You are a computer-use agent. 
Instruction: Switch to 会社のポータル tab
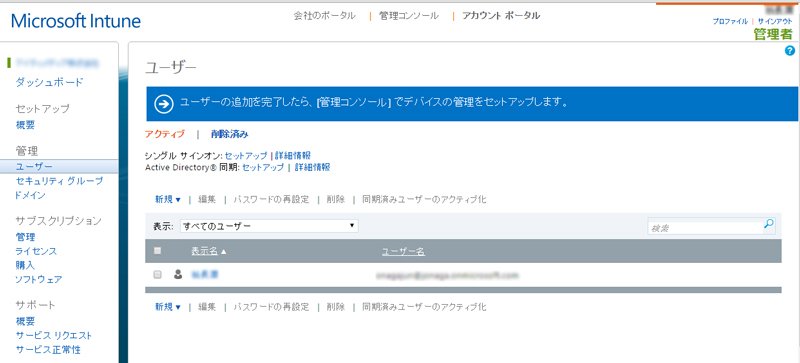click(324, 16)
